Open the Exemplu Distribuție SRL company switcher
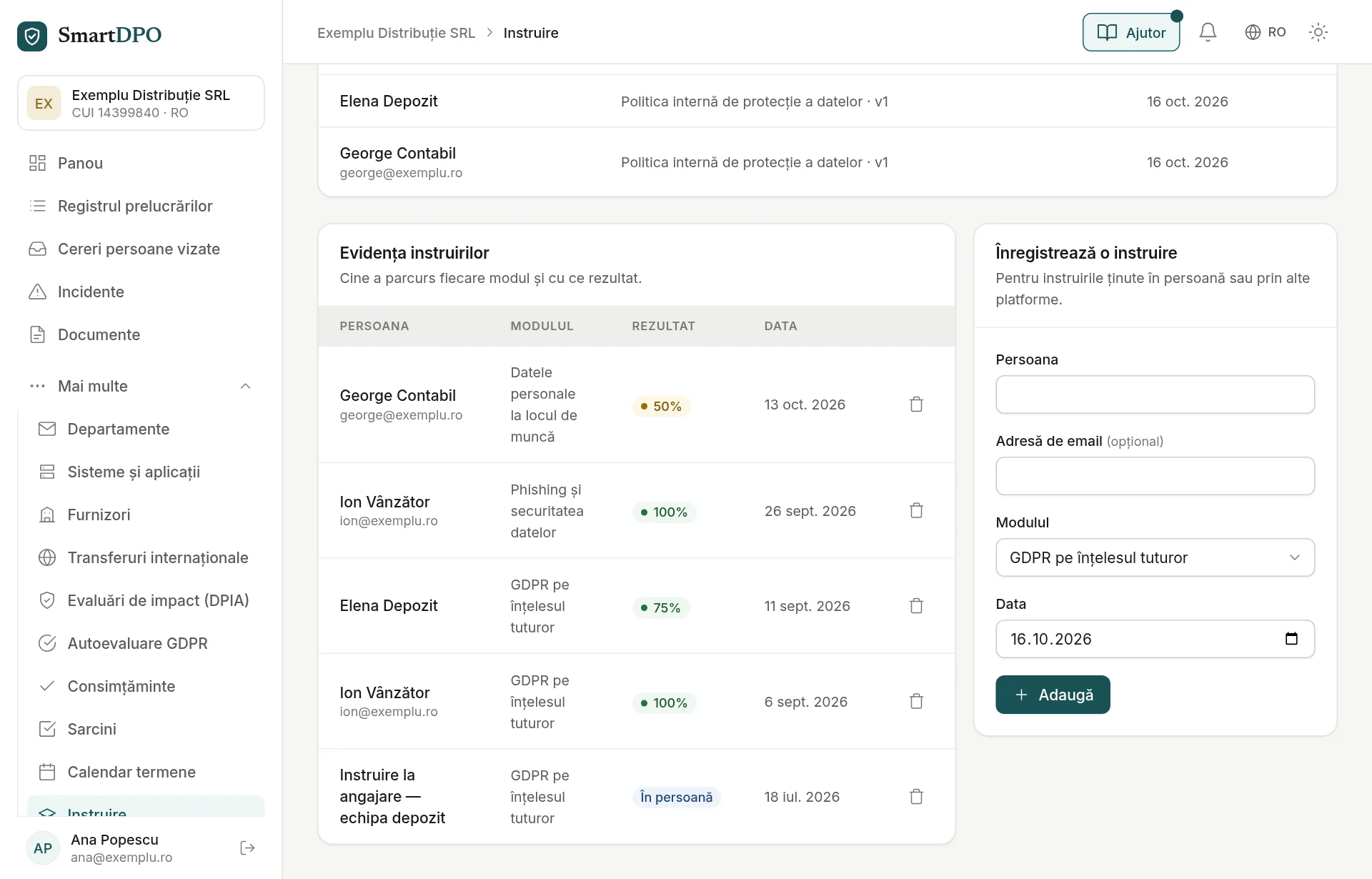 (141, 103)
